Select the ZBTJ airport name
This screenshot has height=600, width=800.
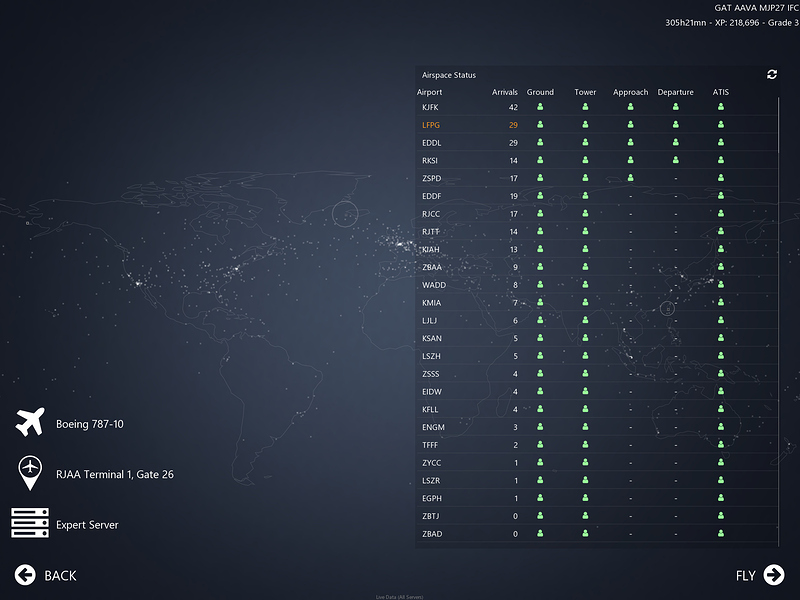click(431, 516)
